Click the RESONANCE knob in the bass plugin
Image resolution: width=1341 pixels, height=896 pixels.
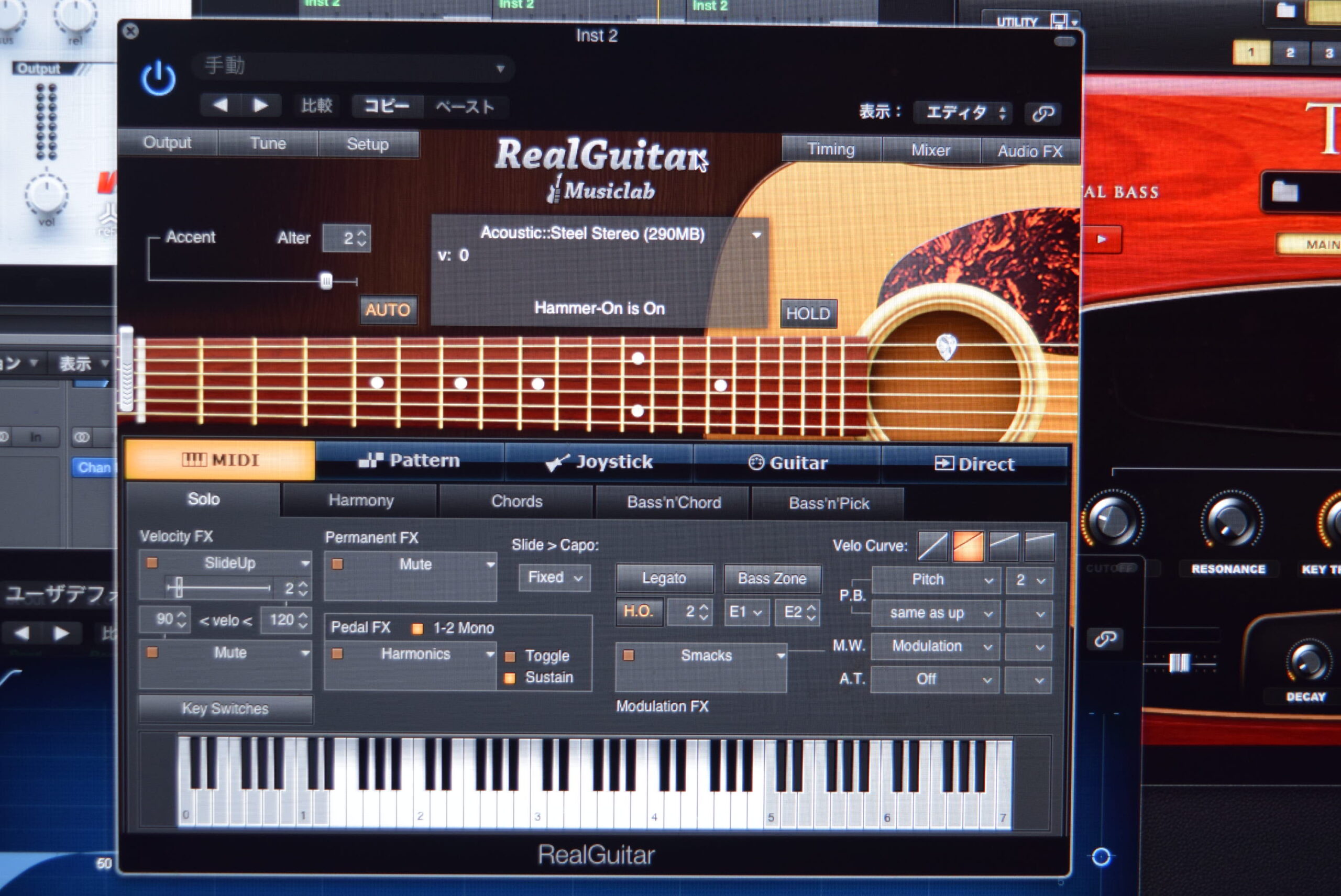(1230, 522)
